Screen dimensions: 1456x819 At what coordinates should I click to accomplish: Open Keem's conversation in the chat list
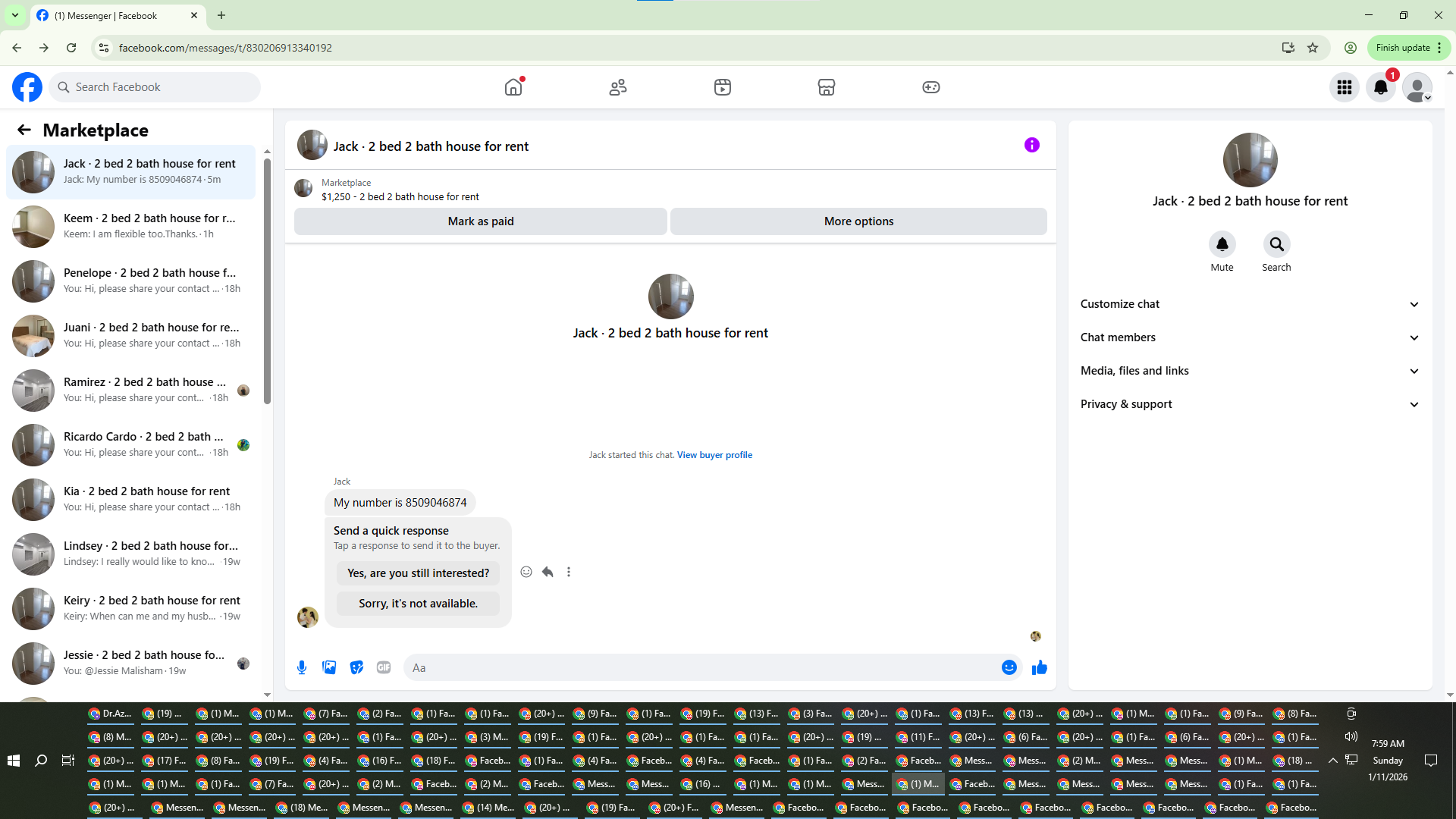click(131, 227)
